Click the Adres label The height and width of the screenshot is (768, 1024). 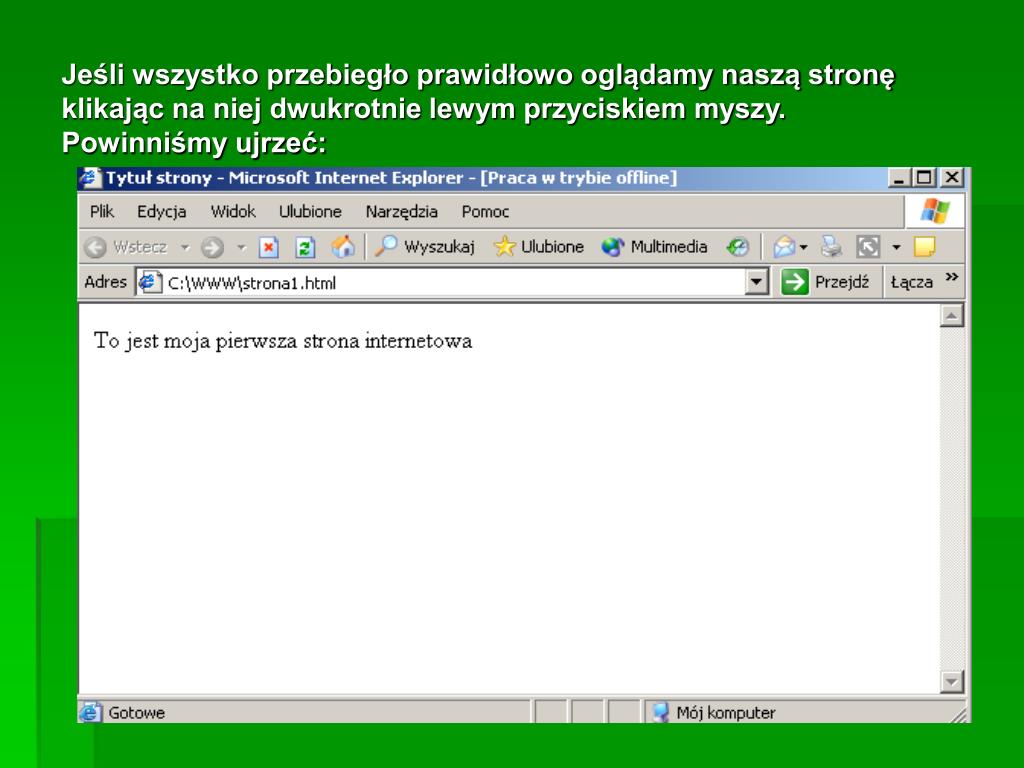click(105, 282)
